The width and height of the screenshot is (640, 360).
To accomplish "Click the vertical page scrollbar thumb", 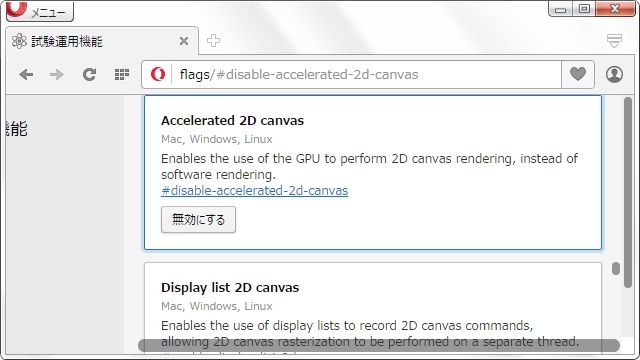I will click(x=628, y=193).
